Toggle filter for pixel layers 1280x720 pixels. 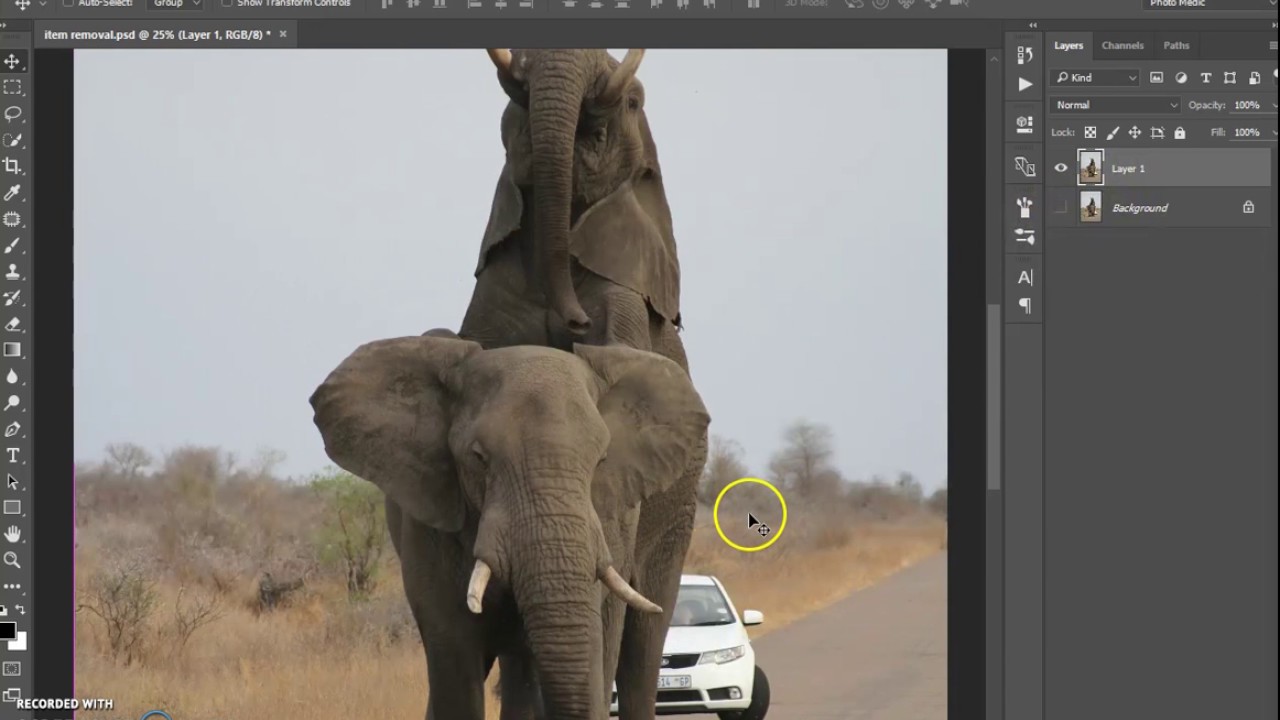[x=1157, y=78]
